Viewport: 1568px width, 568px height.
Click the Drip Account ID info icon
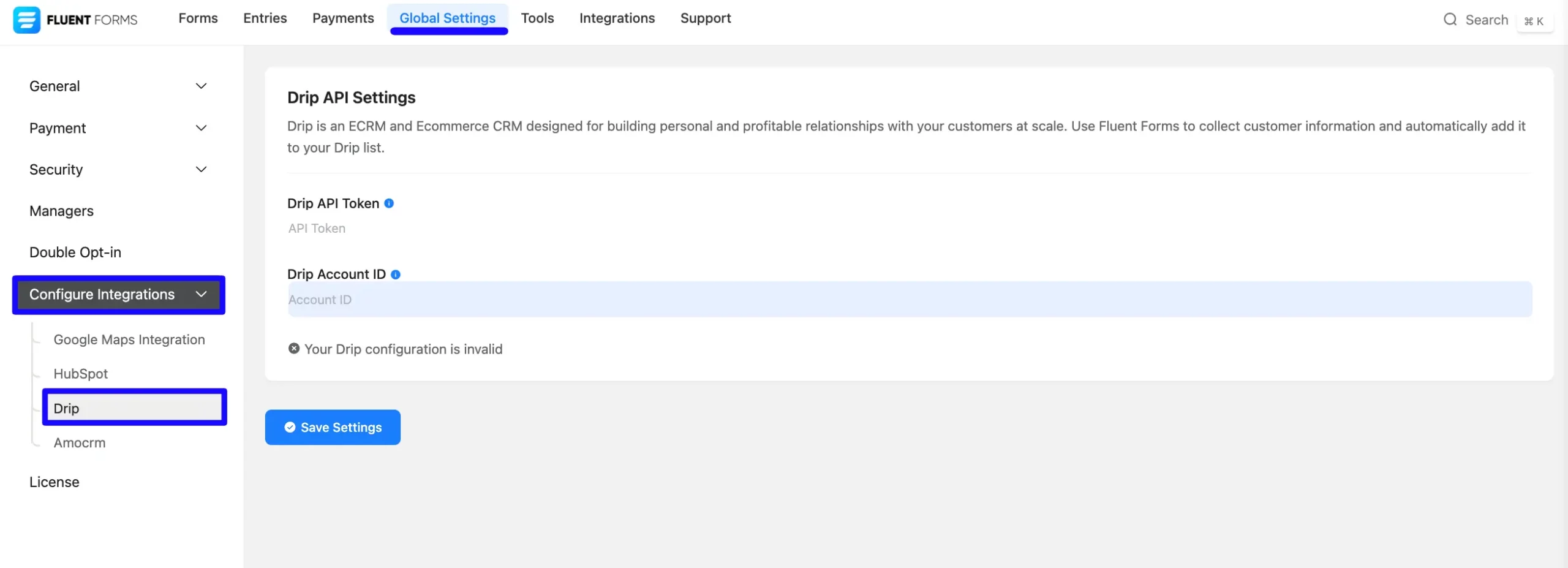[396, 275]
